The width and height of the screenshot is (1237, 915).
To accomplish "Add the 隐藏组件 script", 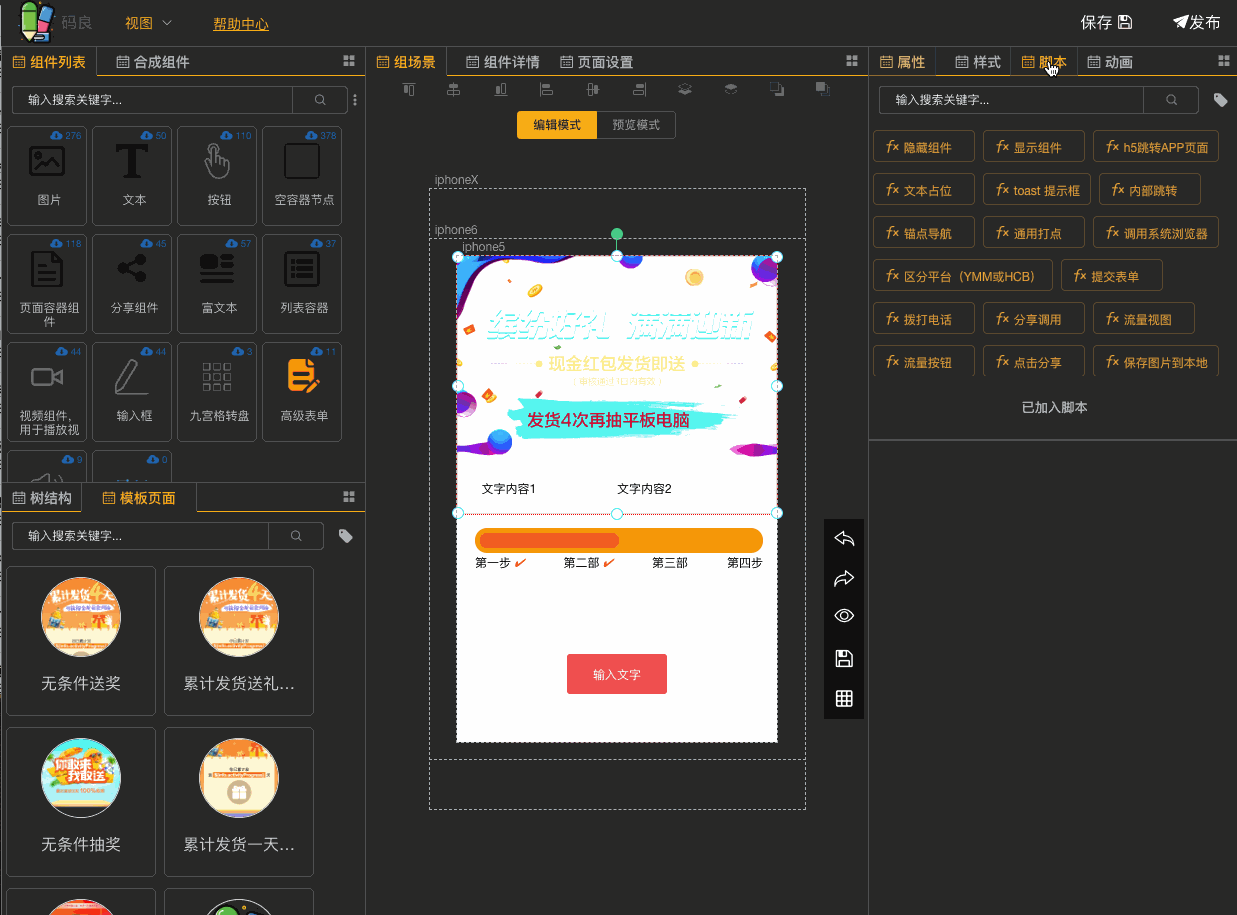I will click(925, 147).
